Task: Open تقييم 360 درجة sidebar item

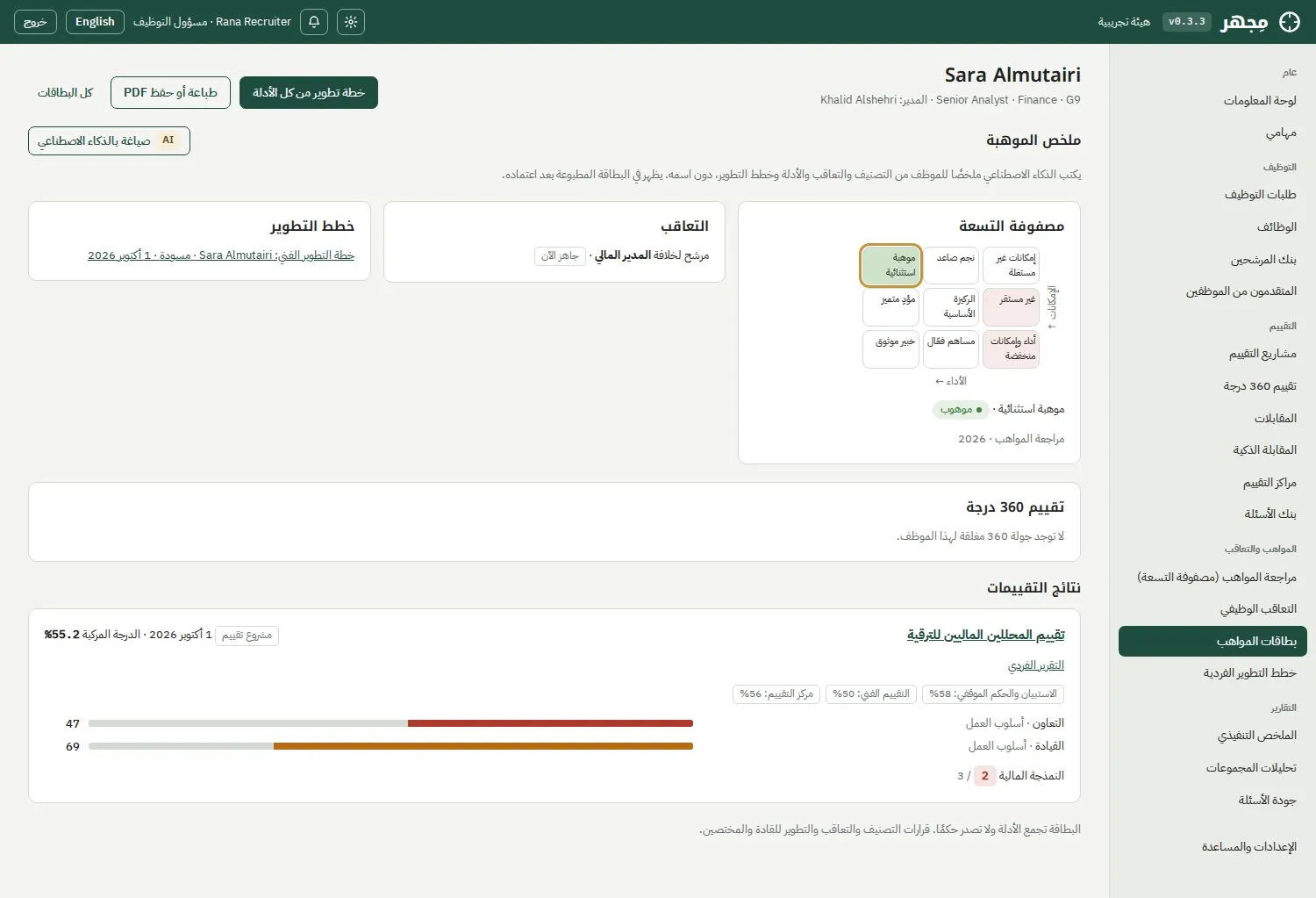Action: (x=1212, y=385)
